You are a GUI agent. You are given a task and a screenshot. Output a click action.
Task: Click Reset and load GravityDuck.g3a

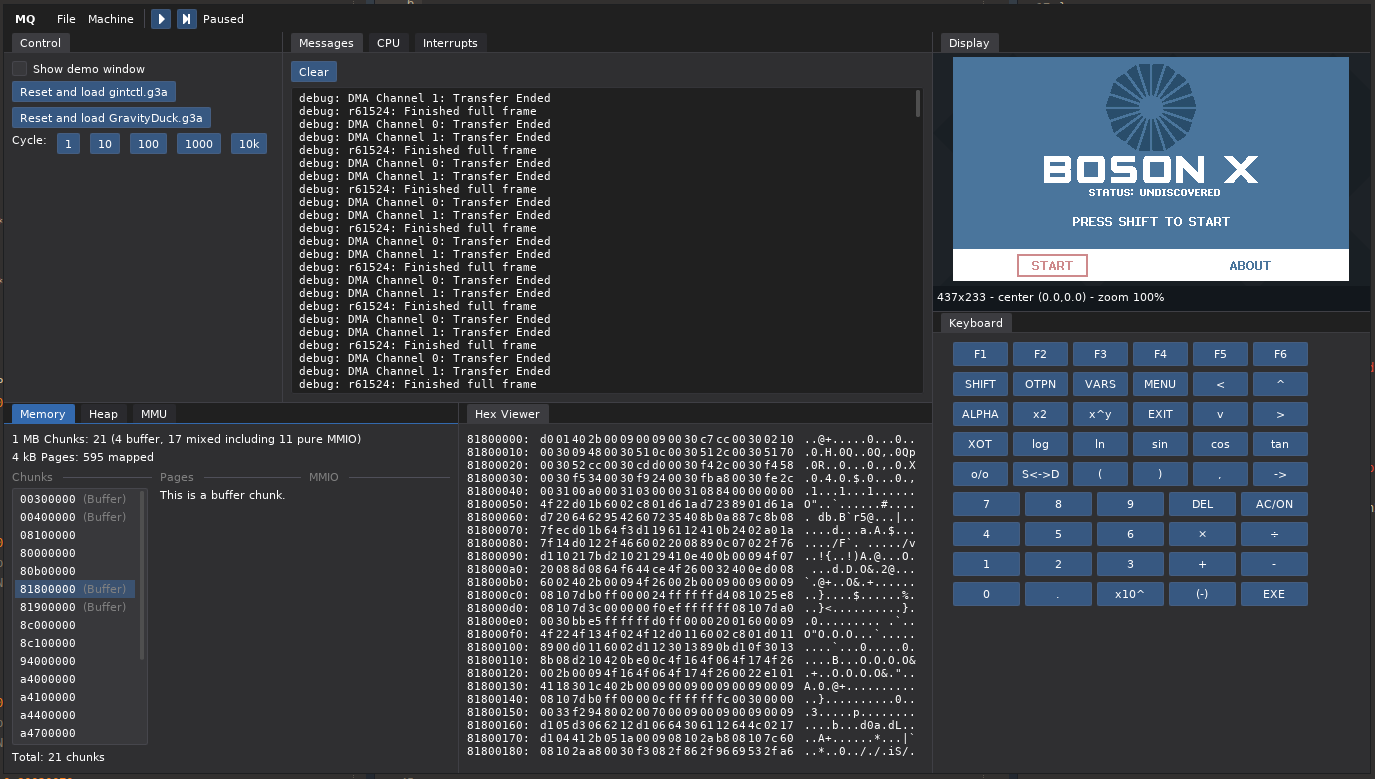111,118
